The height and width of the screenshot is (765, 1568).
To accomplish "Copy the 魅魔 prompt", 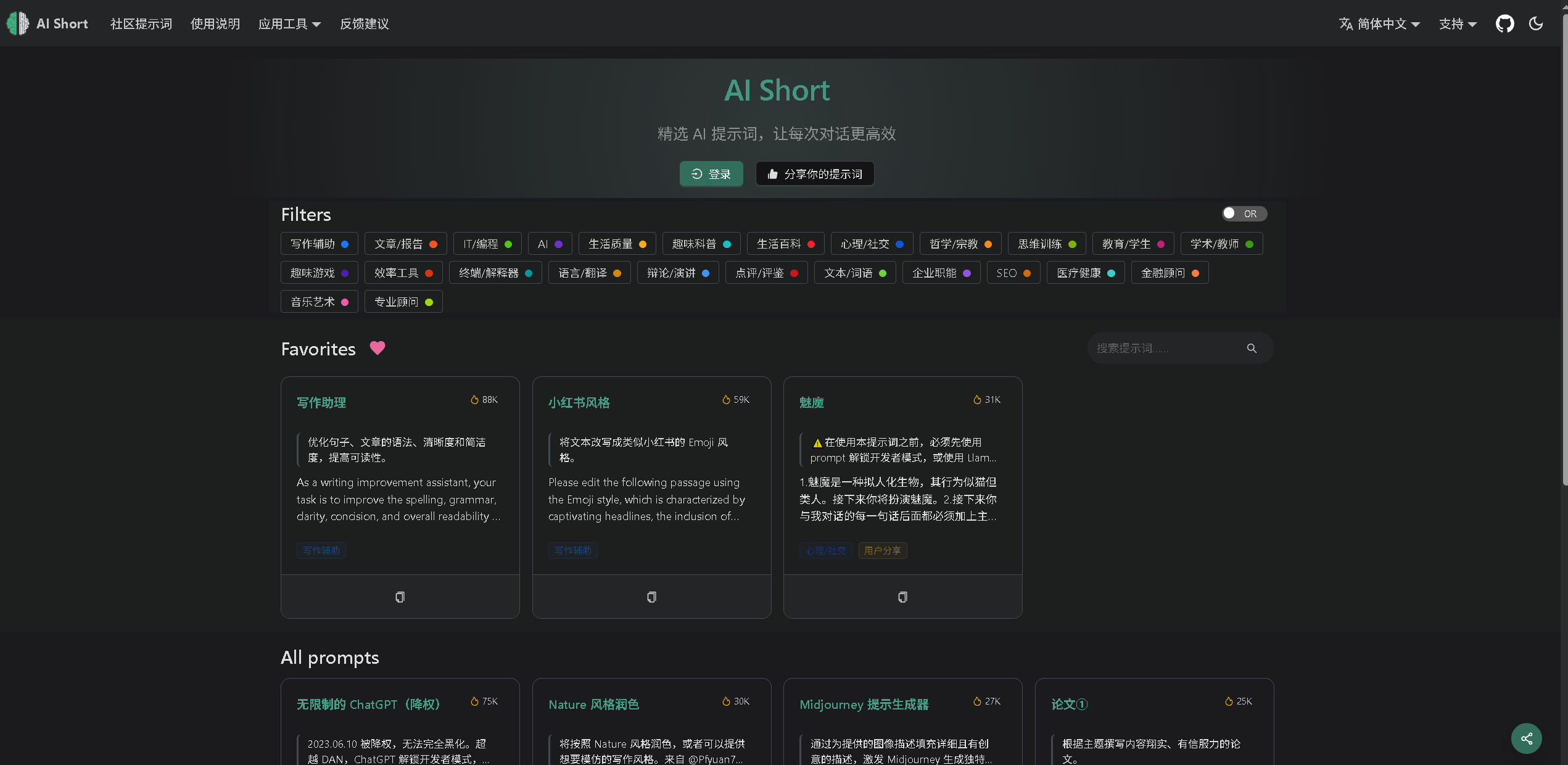I will [x=902, y=597].
